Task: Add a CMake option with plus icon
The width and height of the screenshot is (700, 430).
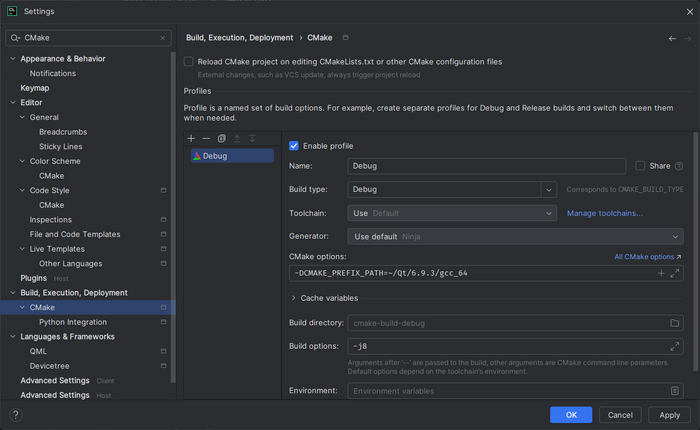Action: (661, 273)
